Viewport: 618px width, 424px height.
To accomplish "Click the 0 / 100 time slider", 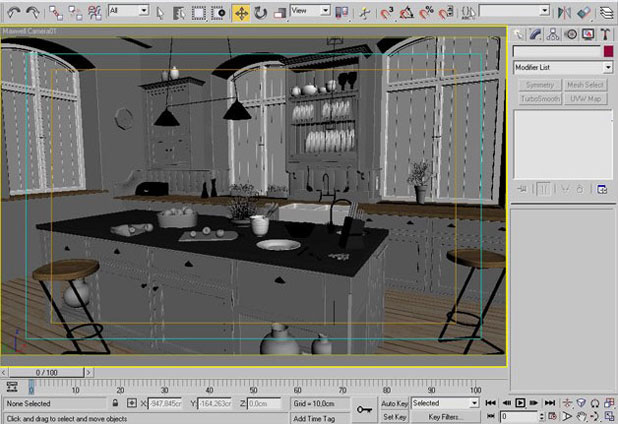I will pyautogui.click(x=47, y=372).
